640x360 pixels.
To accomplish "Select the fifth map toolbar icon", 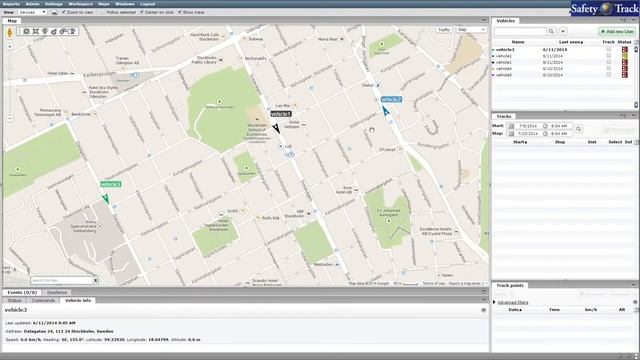I will (x=63, y=31).
